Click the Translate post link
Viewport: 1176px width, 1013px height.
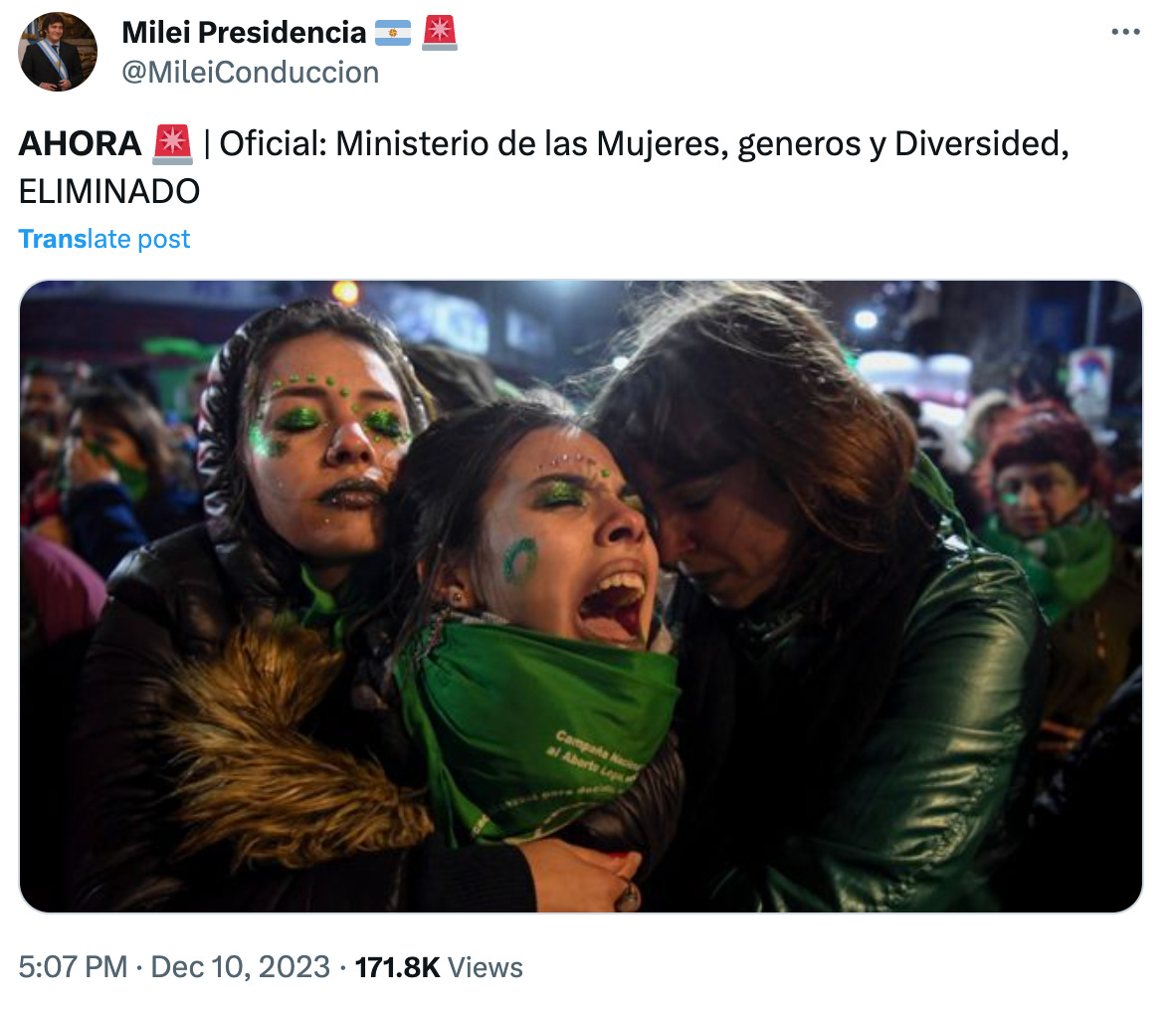click(104, 239)
